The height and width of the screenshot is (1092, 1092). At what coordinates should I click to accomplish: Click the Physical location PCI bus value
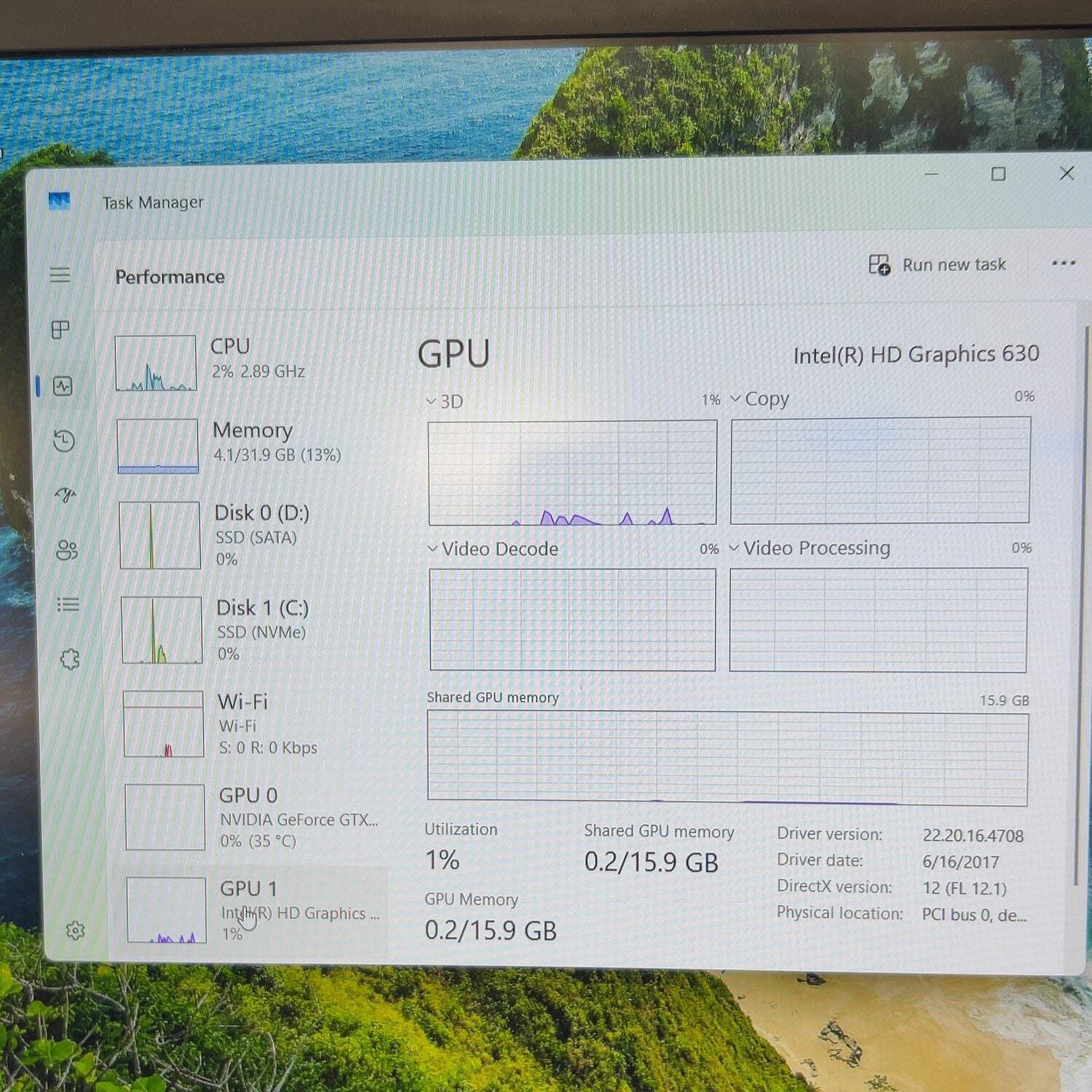click(x=974, y=914)
